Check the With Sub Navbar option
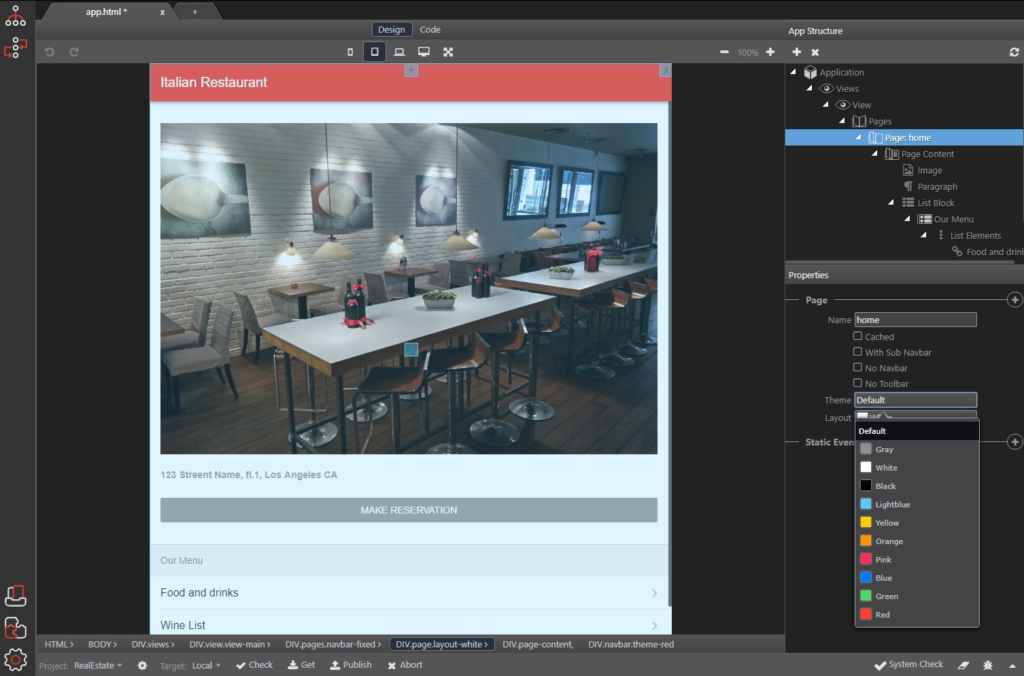 (x=858, y=352)
